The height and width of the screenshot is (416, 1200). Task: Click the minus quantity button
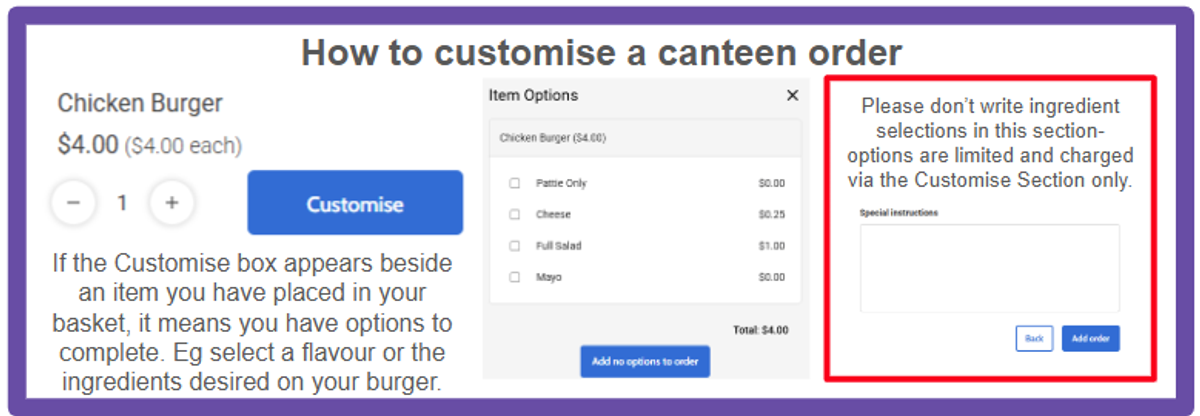[x=73, y=203]
